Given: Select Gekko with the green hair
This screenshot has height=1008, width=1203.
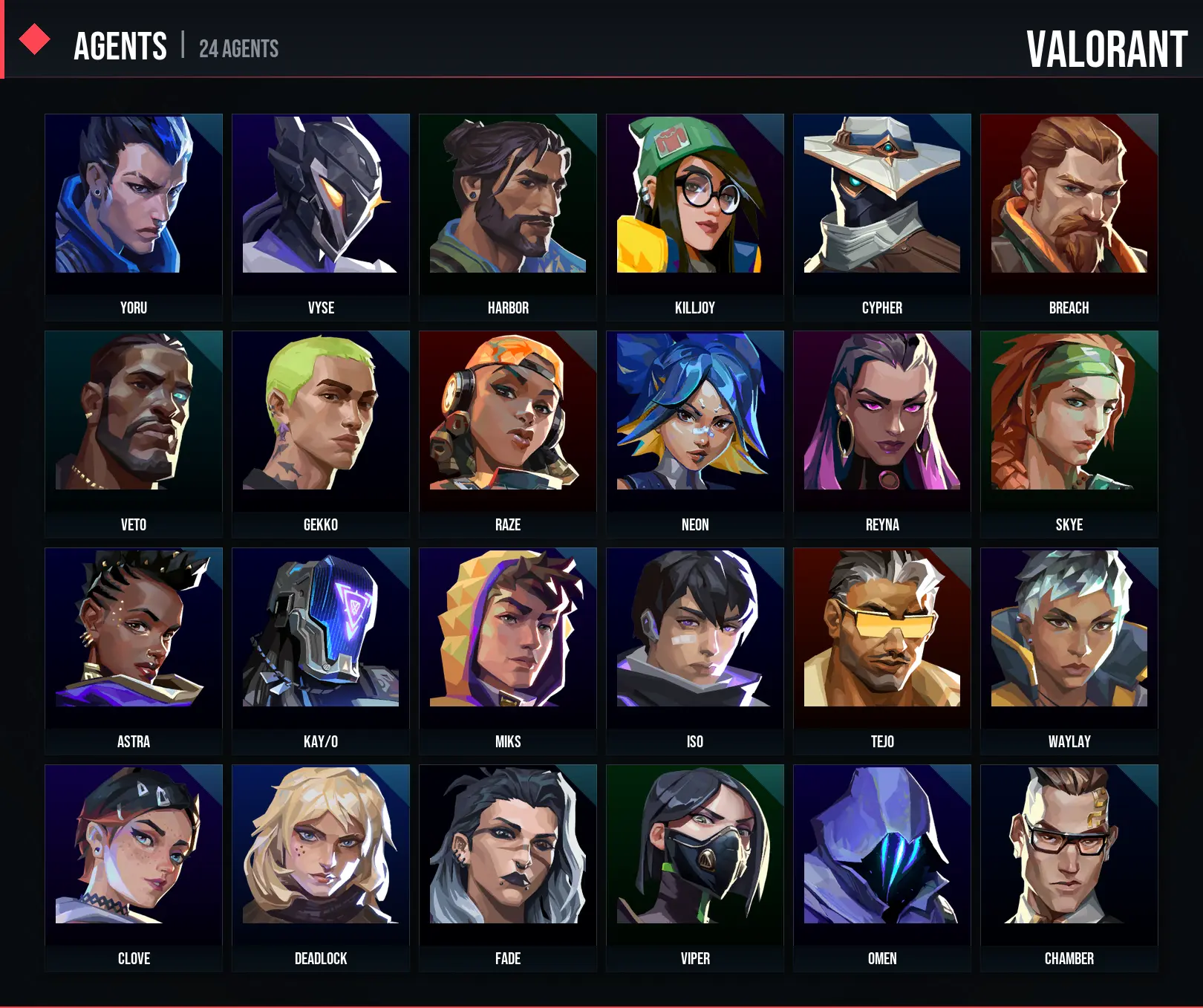Looking at the screenshot, I should coord(321,434).
